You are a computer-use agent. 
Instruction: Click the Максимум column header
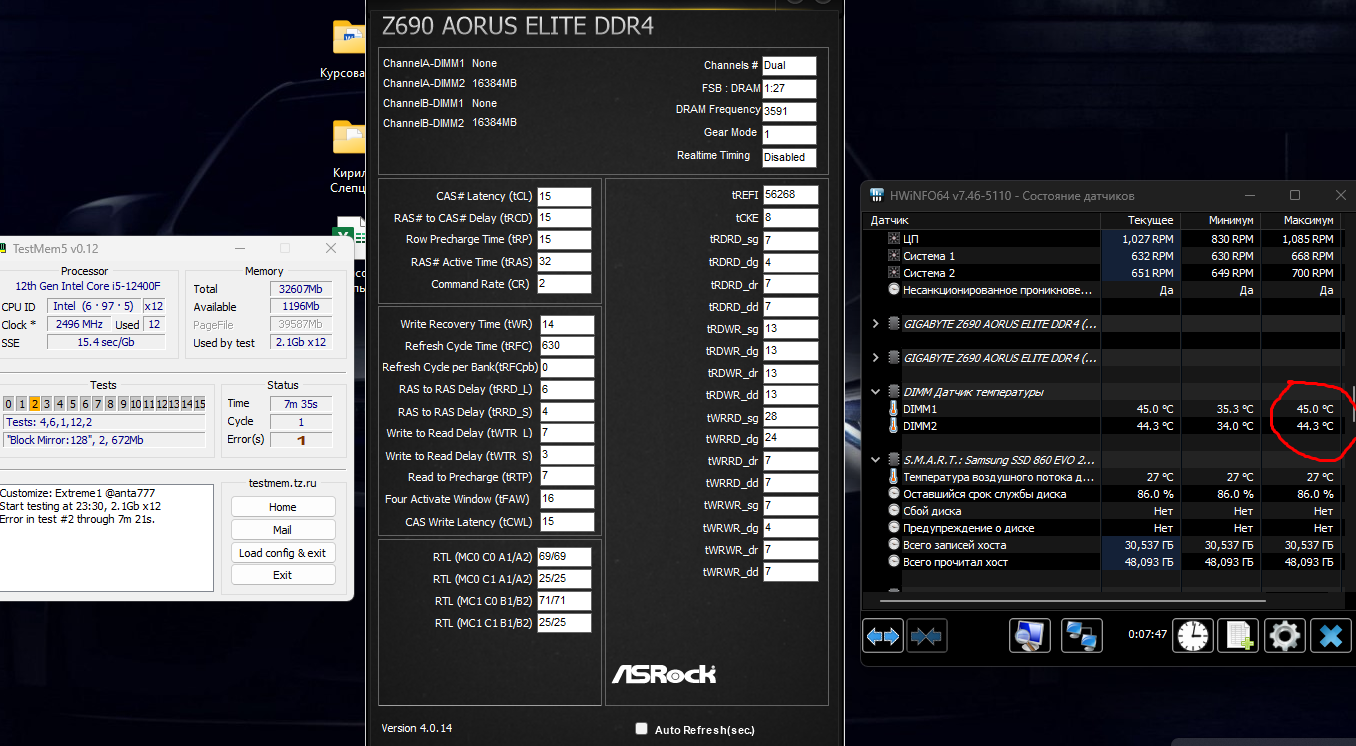(x=1300, y=220)
